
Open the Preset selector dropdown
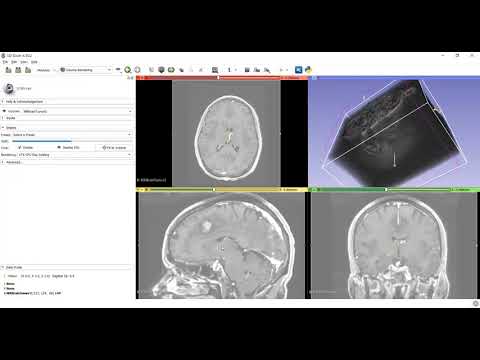pyautogui.click(x=72, y=135)
